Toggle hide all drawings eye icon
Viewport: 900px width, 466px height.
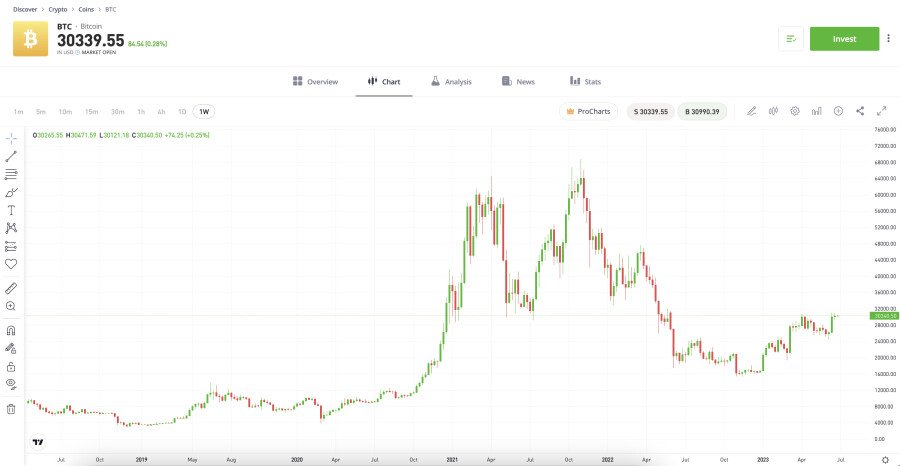11,383
